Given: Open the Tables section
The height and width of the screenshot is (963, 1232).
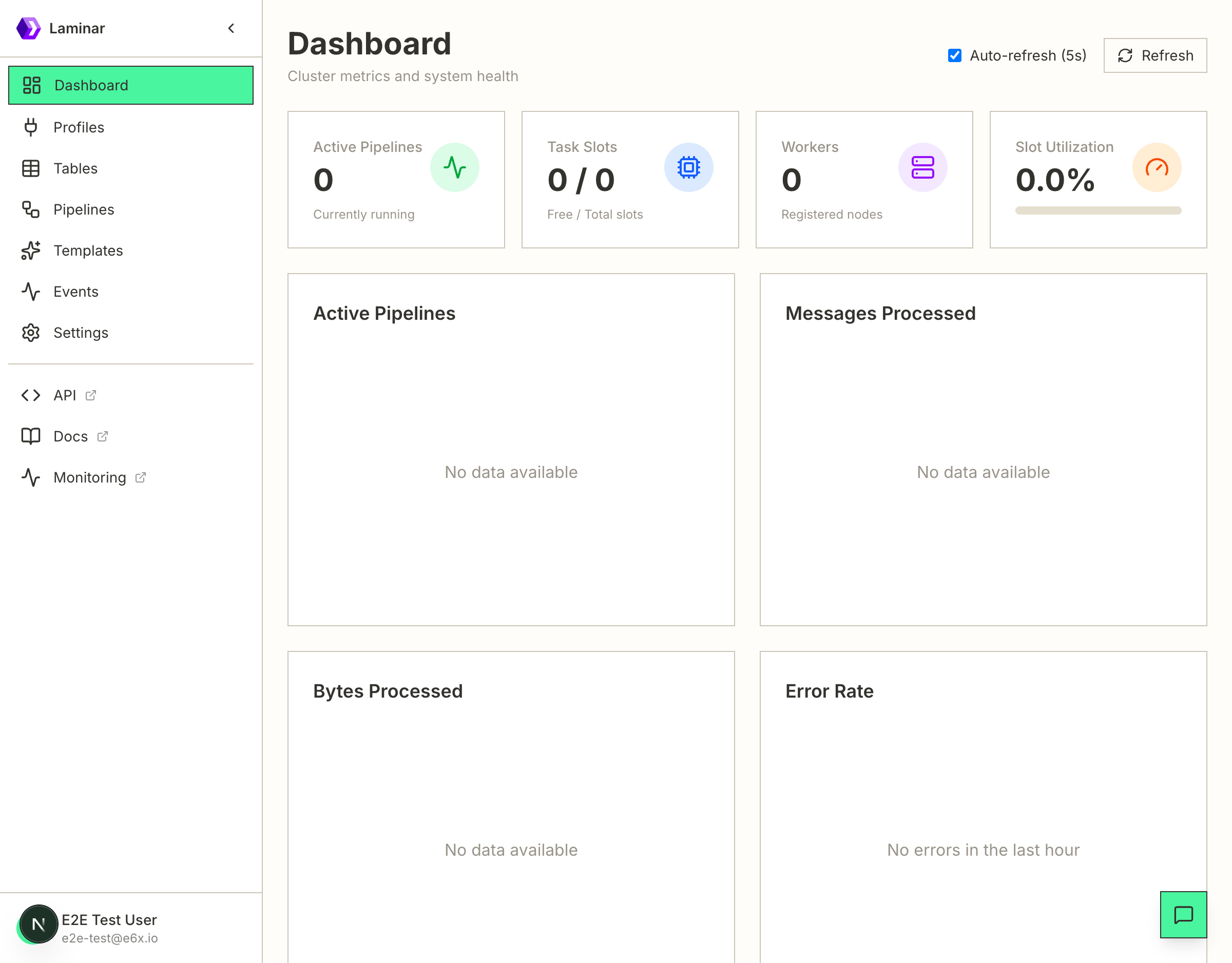Looking at the screenshot, I should (x=75, y=168).
